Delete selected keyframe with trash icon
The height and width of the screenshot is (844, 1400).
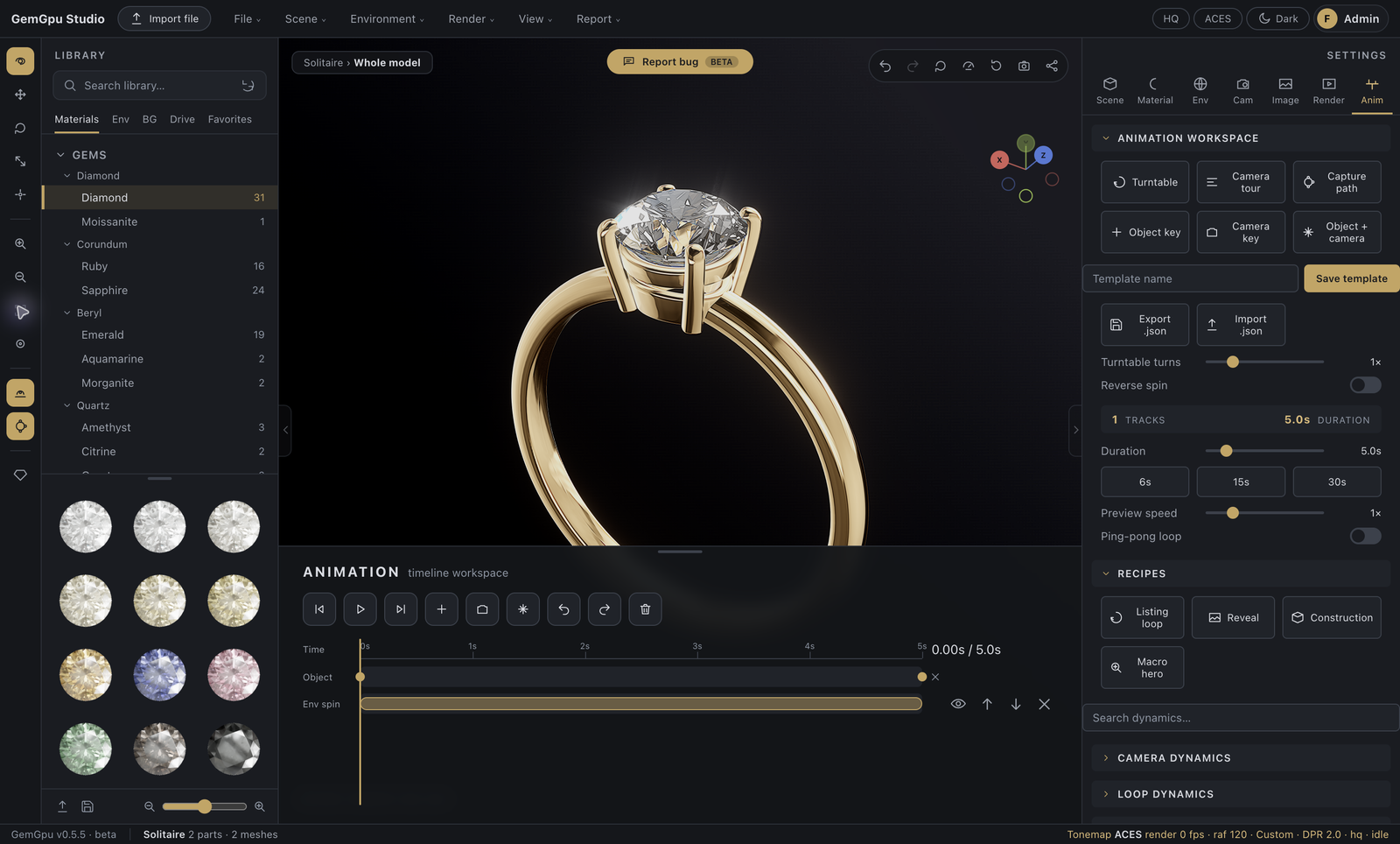[646, 609]
